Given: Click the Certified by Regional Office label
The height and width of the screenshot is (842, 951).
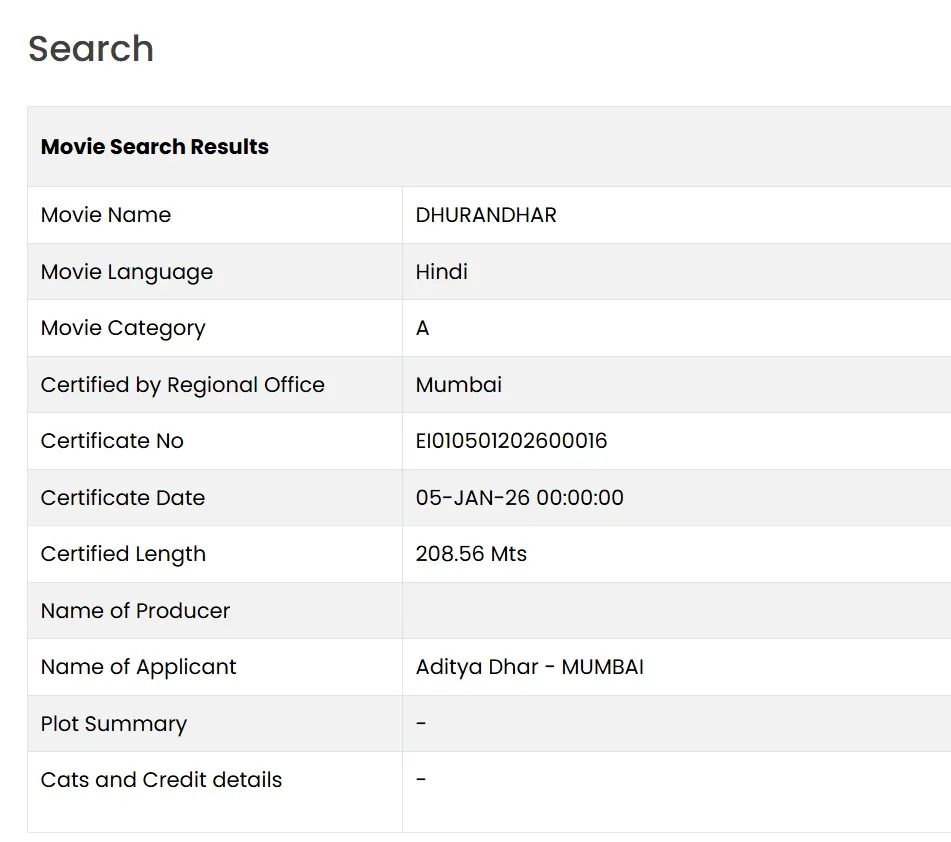Looking at the screenshot, I should point(183,385).
